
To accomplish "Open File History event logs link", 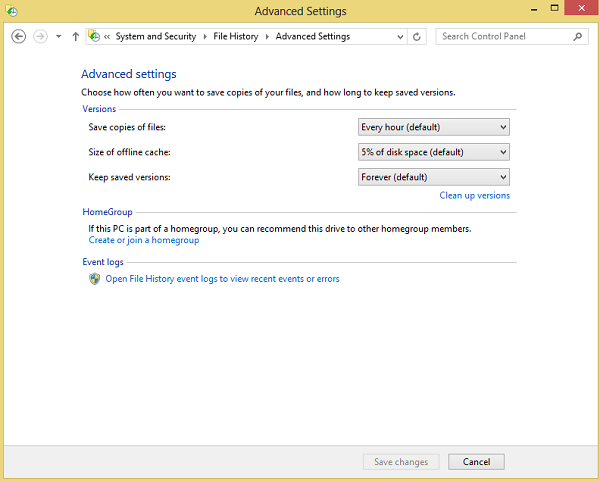I will pyautogui.click(x=222, y=279).
